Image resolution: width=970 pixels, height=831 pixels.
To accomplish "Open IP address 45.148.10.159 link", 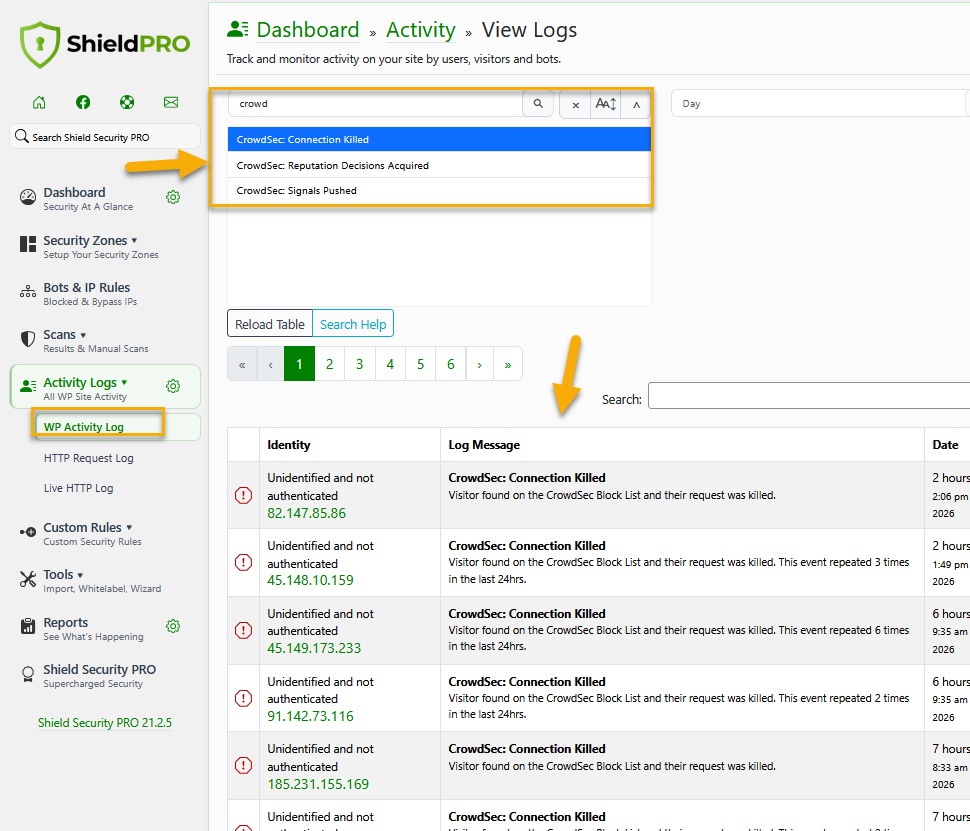I will 311,580.
